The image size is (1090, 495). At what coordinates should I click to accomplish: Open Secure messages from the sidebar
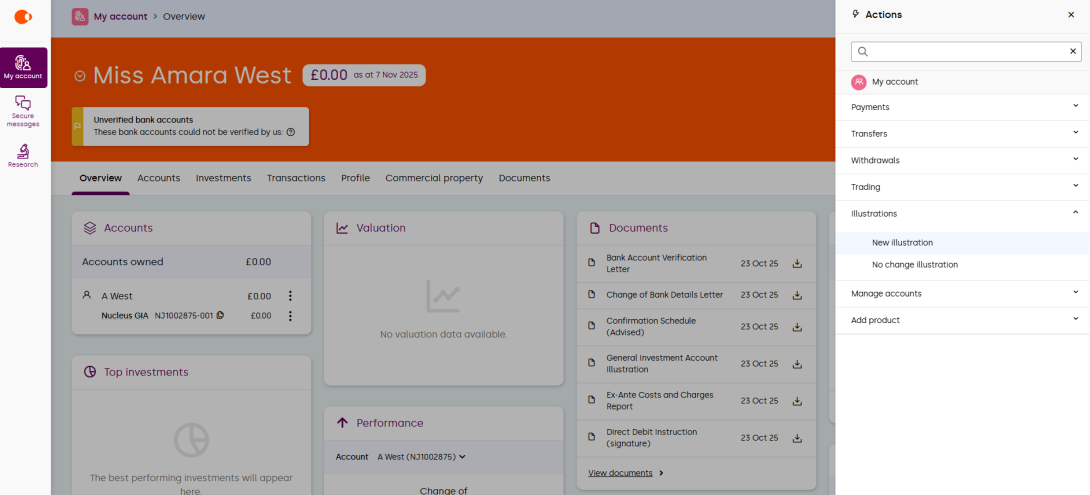point(23,110)
